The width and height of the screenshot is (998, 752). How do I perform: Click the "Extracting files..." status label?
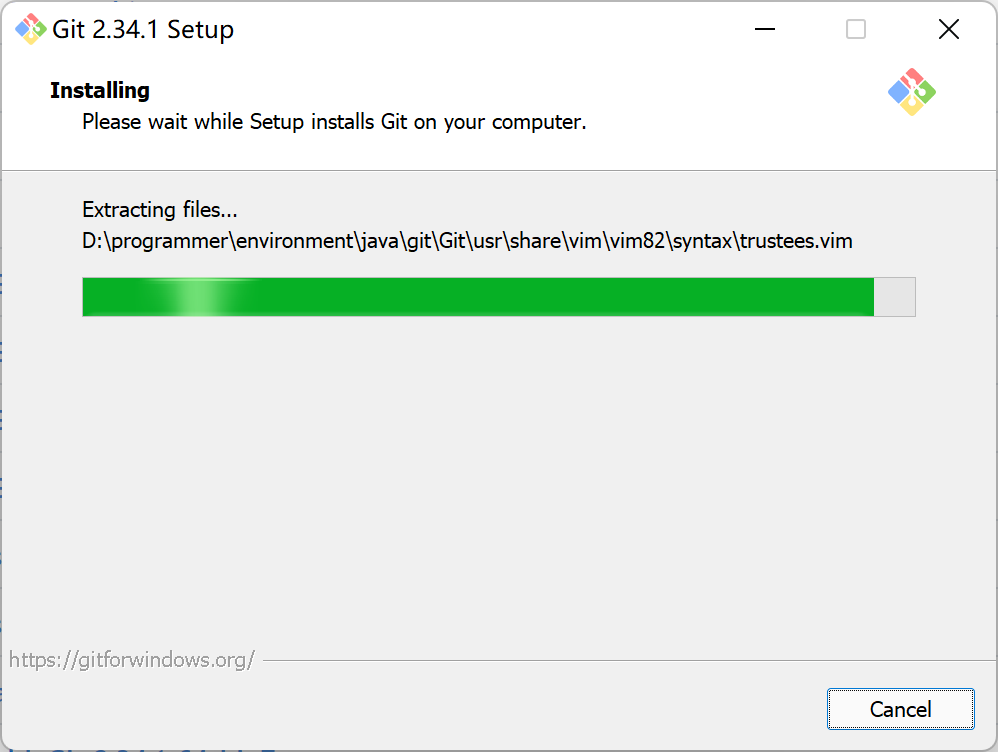(x=160, y=209)
